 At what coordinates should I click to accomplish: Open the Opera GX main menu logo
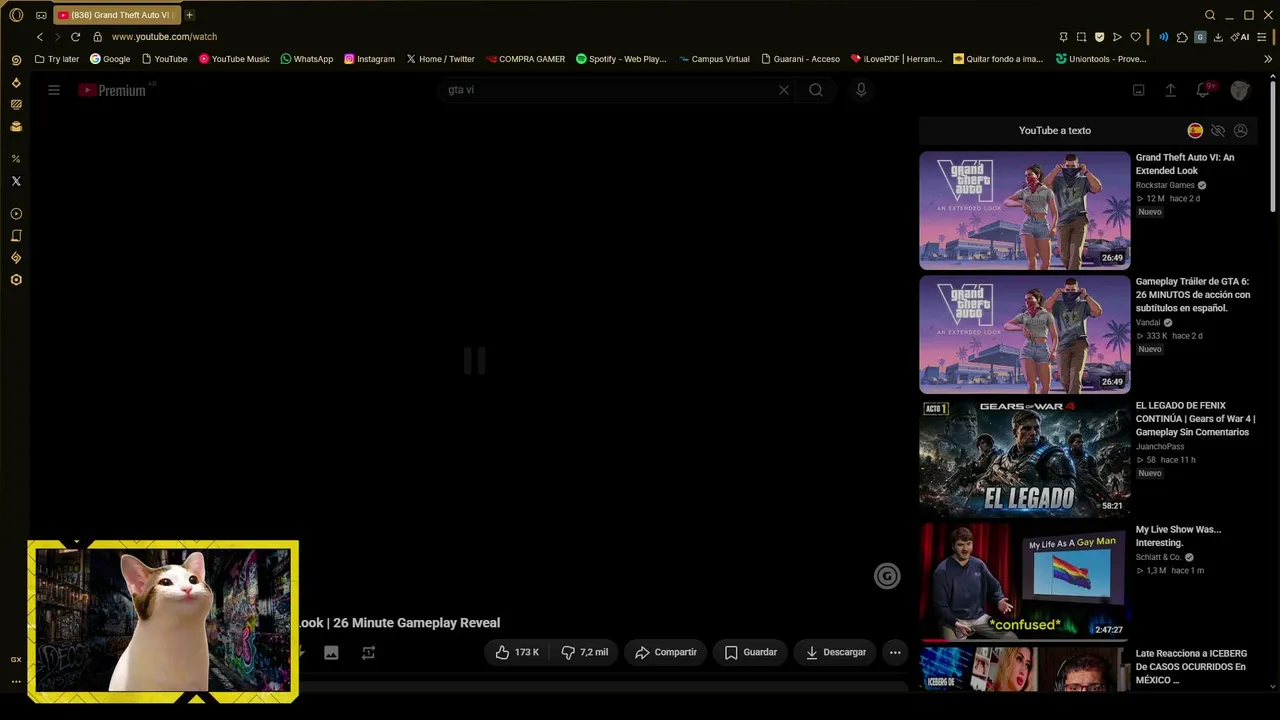click(16, 15)
